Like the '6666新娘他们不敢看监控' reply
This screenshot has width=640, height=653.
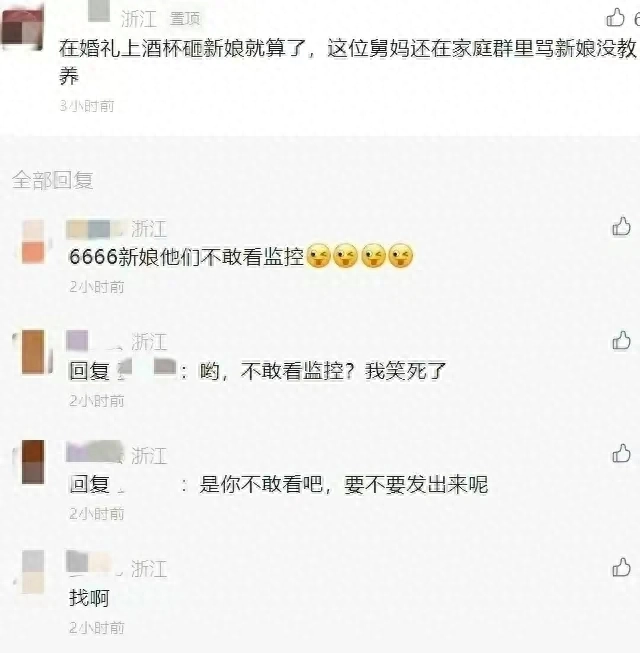pyautogui.click(x=621, y=227)
